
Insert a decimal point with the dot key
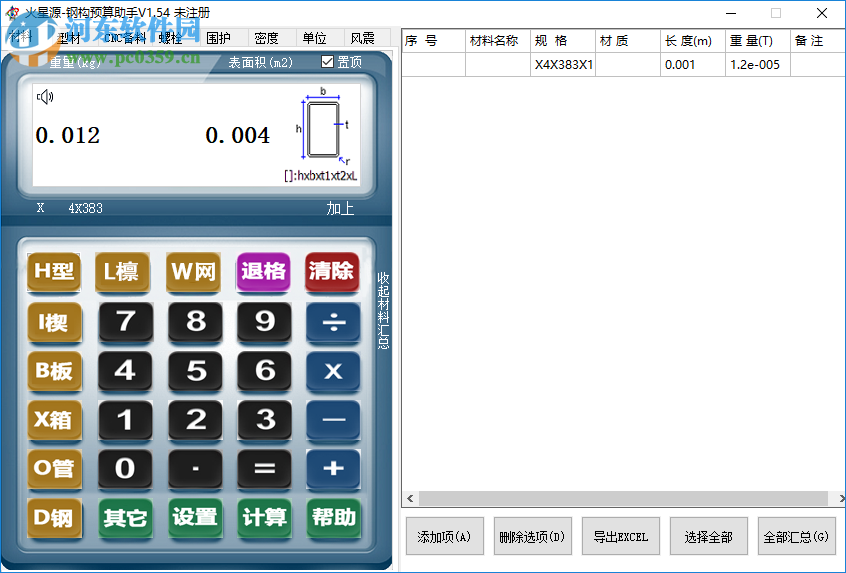(195, 468)
